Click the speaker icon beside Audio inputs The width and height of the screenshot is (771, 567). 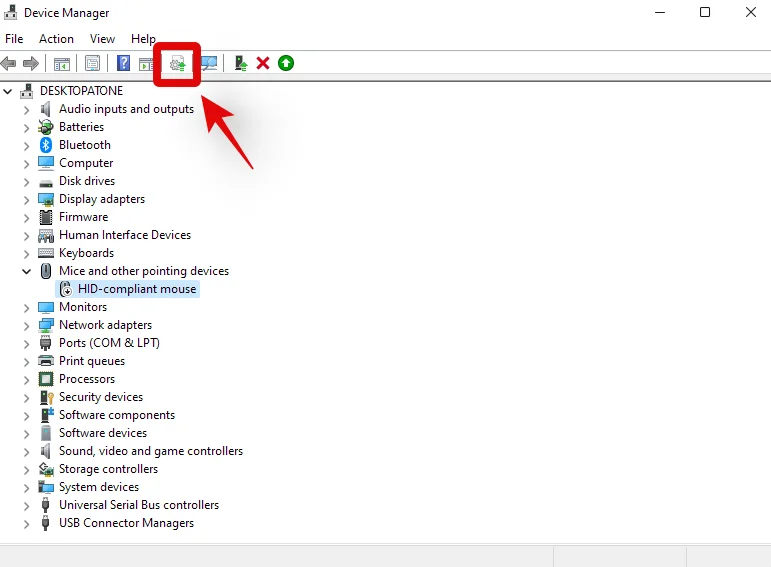(46, 109)
